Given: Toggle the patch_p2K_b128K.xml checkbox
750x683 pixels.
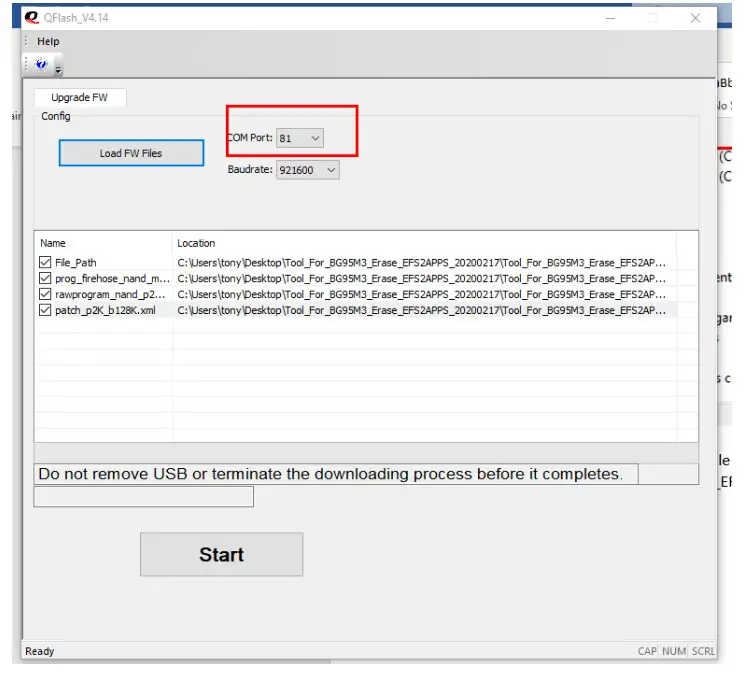Looking at the screenshot, I should pyautogui.click(x=45, y=310).
